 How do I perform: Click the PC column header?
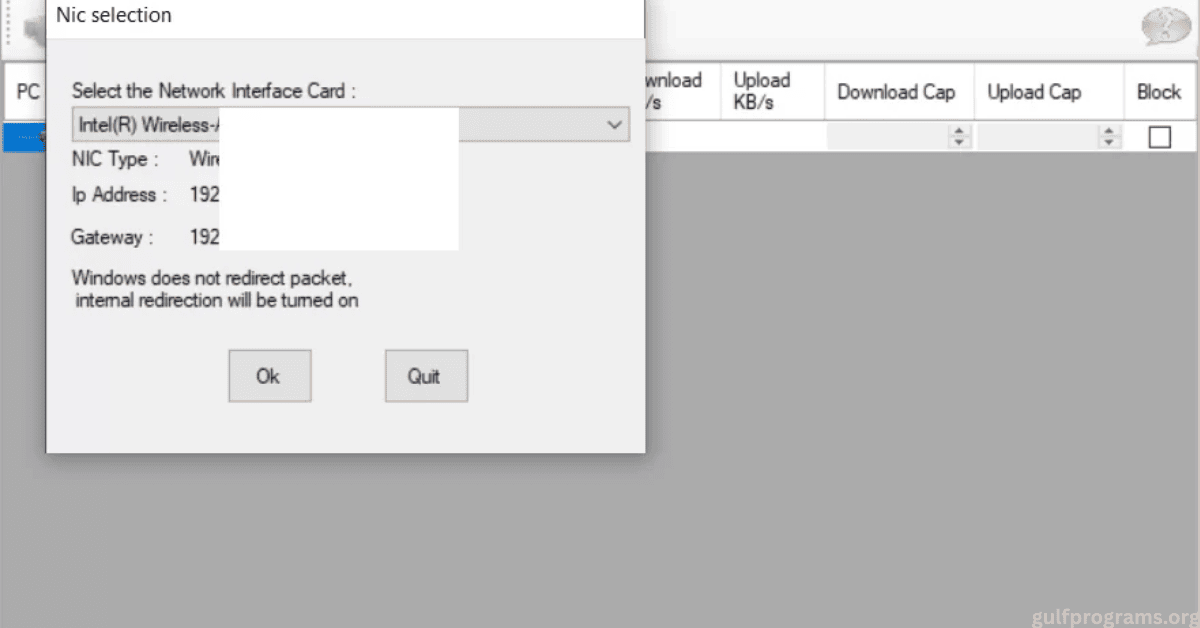pos(27,92)
